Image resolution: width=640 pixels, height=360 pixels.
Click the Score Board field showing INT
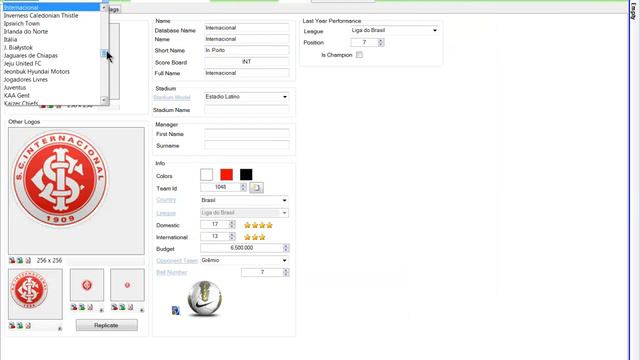coord(246,62)
